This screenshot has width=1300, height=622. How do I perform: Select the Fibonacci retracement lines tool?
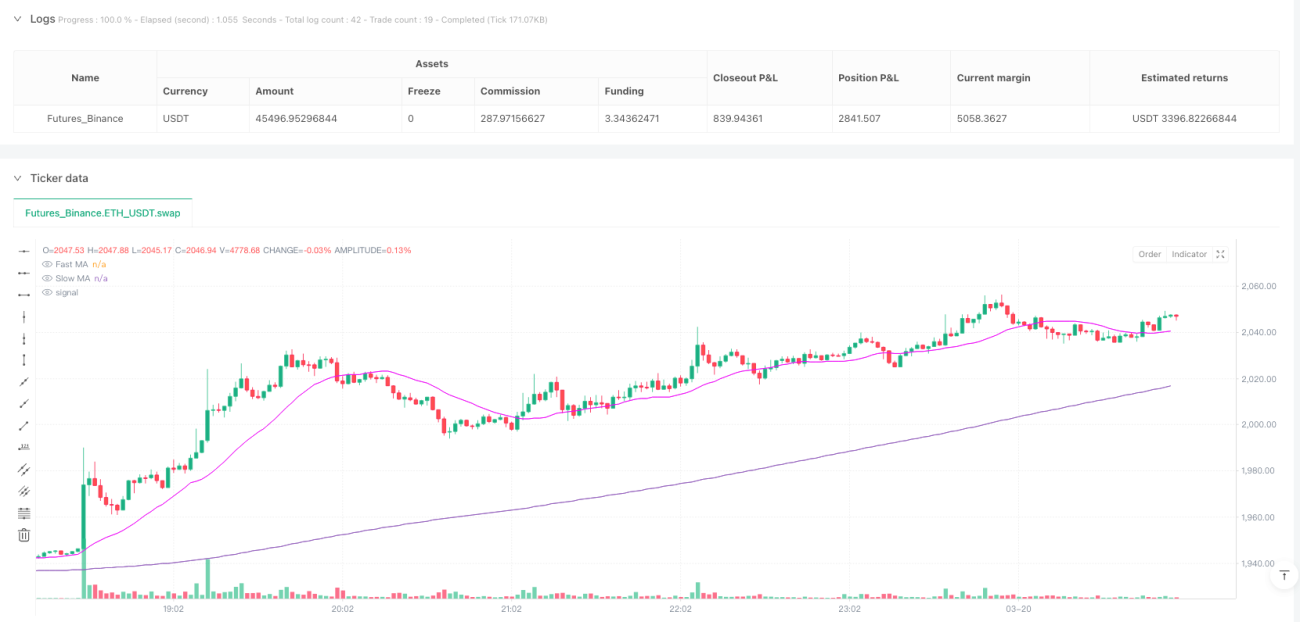24,513
